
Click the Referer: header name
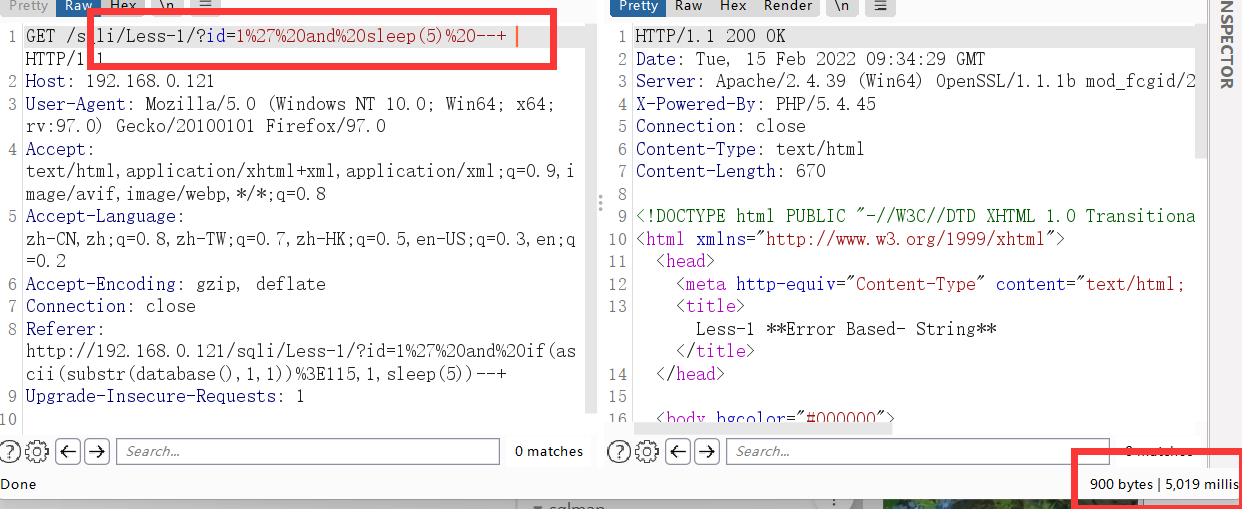coord(65,329)
